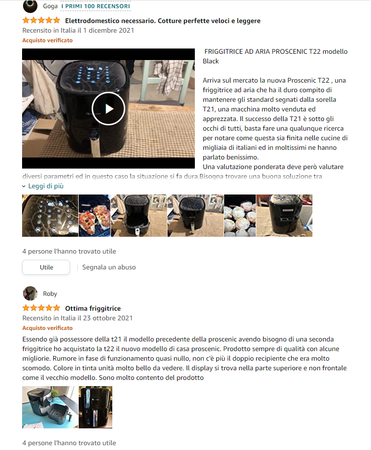Open Roby's photo of fryer with drawer removed
This screenshot has width=371, height=450.
click(50, 407)
